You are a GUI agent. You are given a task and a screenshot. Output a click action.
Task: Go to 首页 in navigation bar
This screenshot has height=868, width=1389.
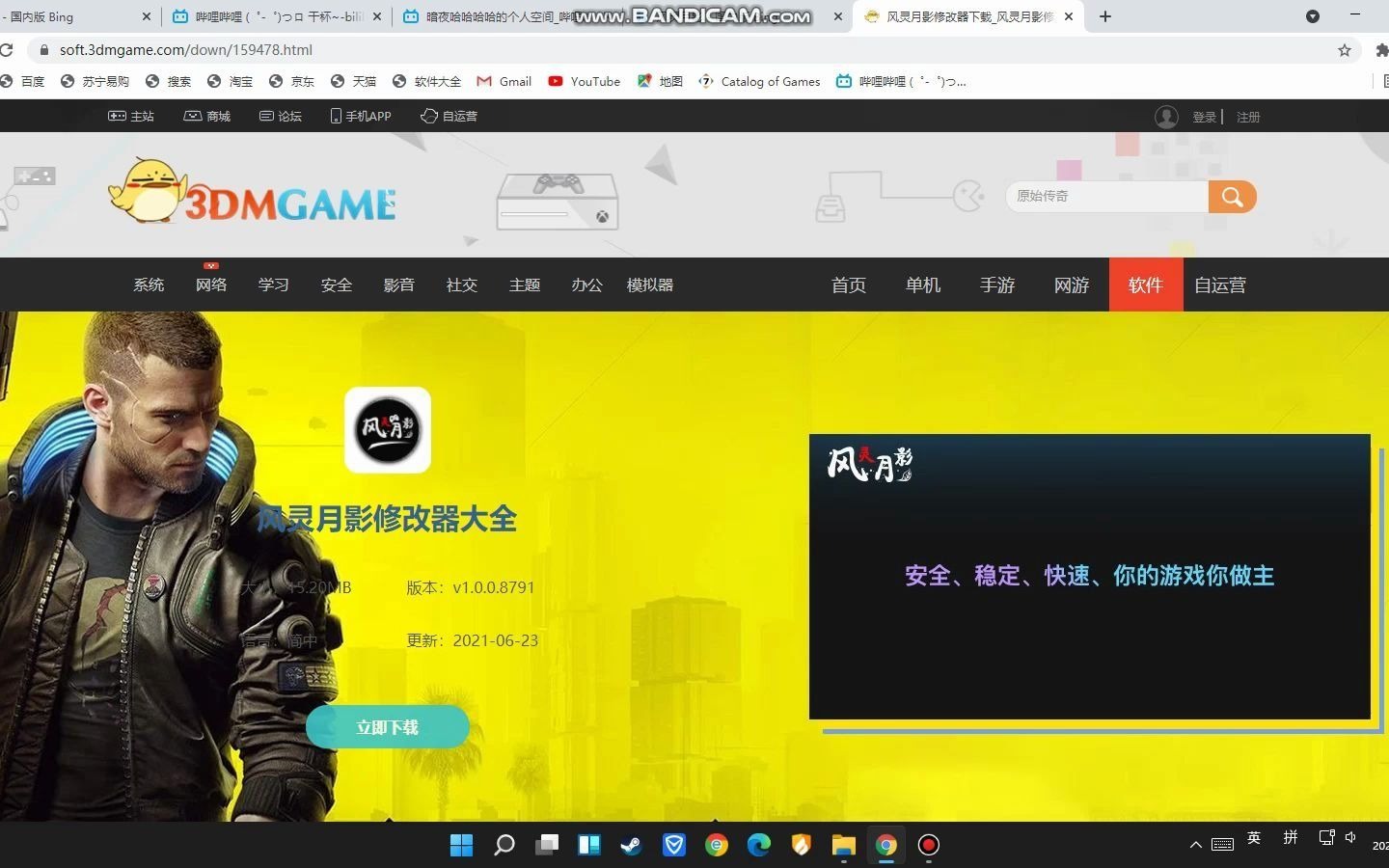[x=849, y=285]
